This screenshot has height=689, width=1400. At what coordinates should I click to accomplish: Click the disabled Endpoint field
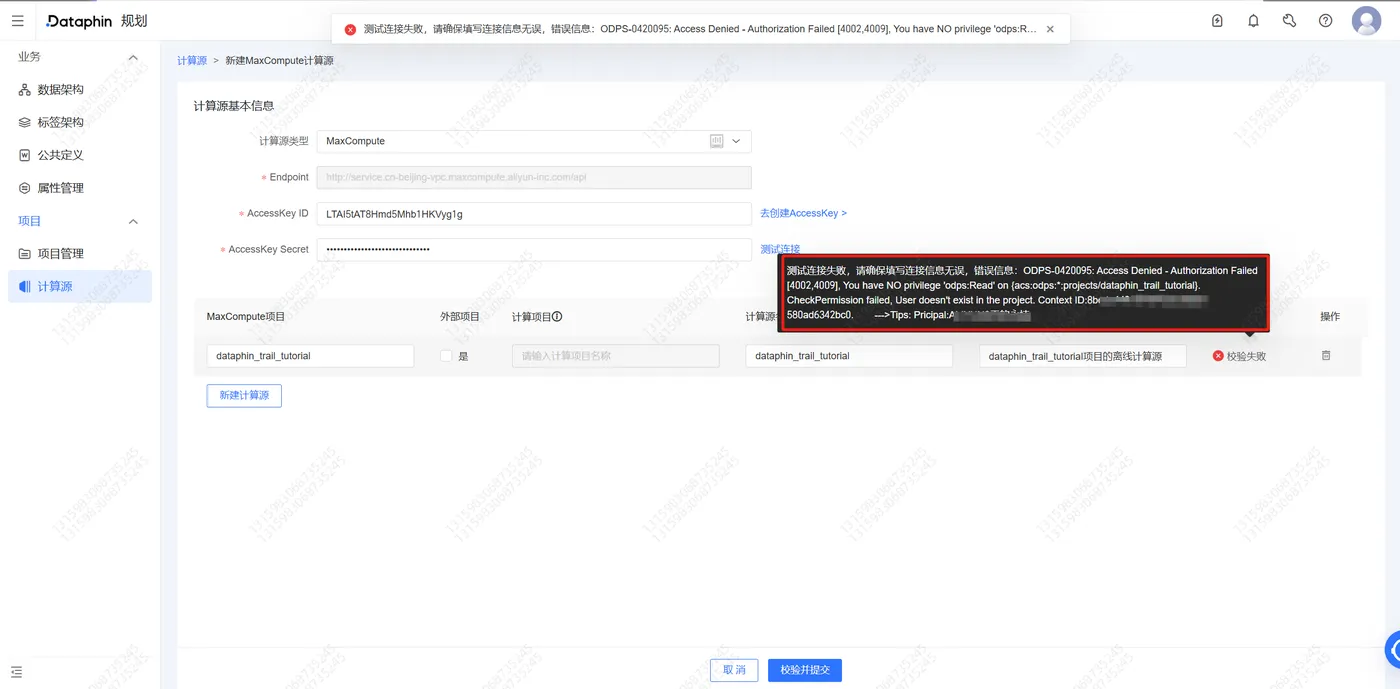[x=534, y=177]
